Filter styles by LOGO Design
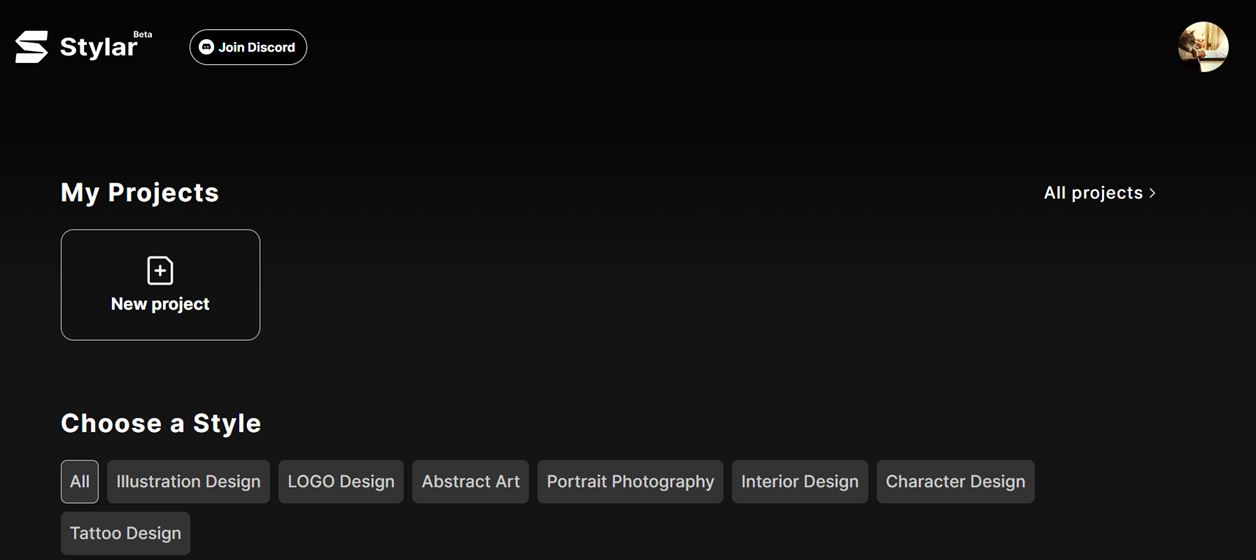Viewport: 1256px width, 560px height. (x=341, y=481)
